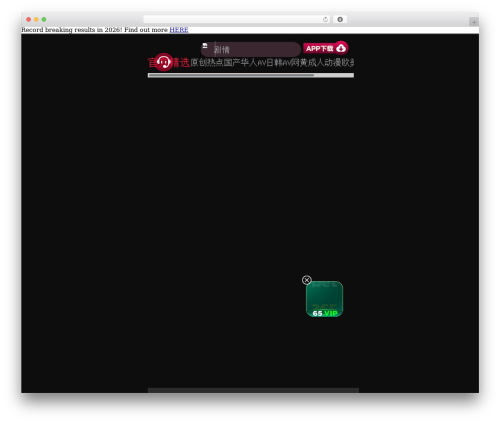This screenshot has height=423, width=500.
Task: Close the floating 65.VIP ad with the X
Action: click(307, 280)
